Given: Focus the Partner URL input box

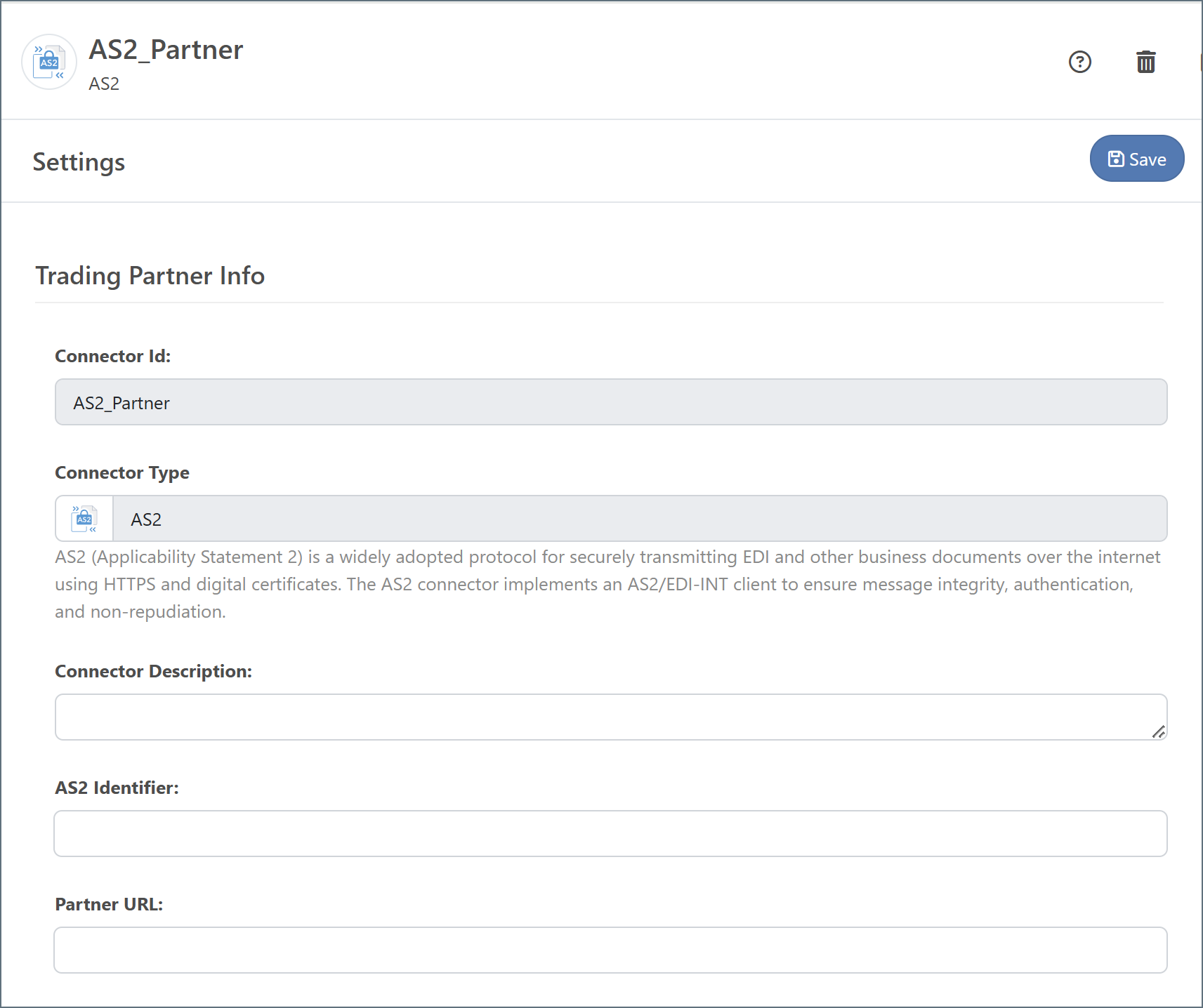Looking at the screenshot, I should pos(610,950).
